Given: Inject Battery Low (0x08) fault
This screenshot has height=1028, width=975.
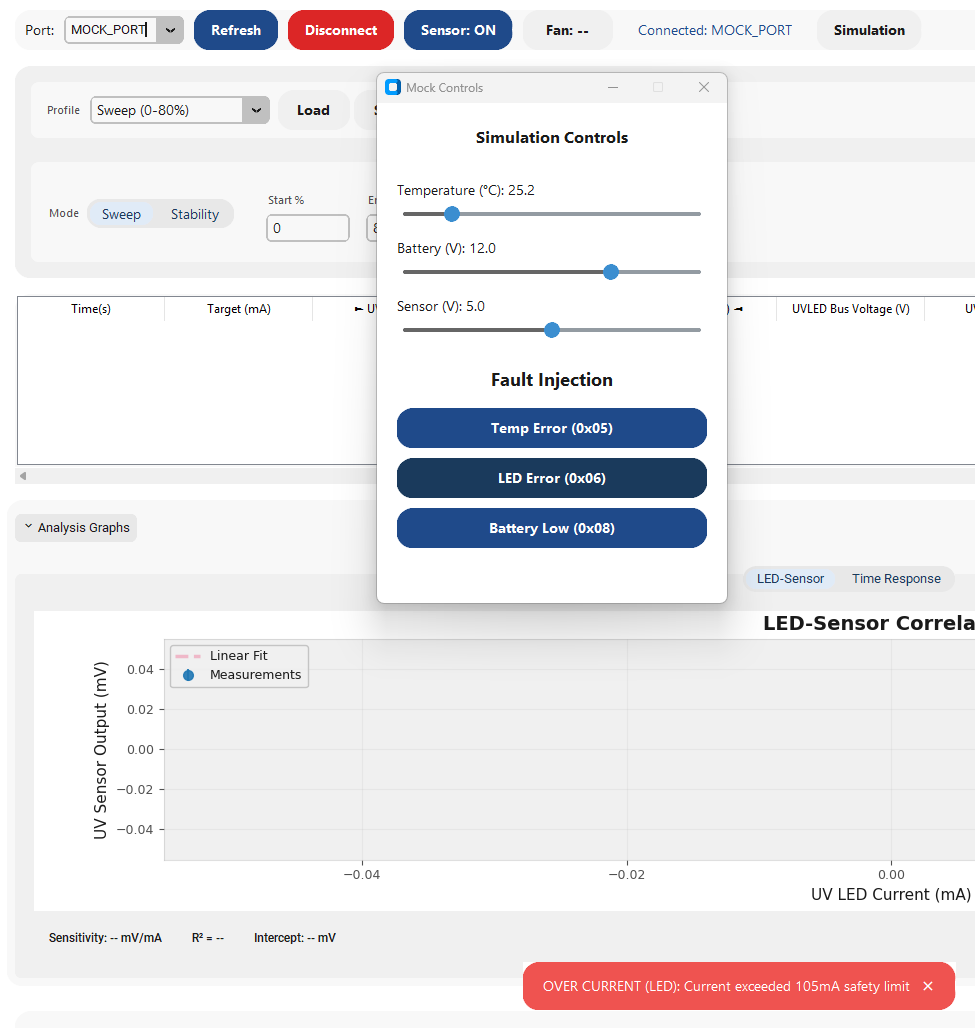Looking at the screenshot, I should [x=551, y=528].
